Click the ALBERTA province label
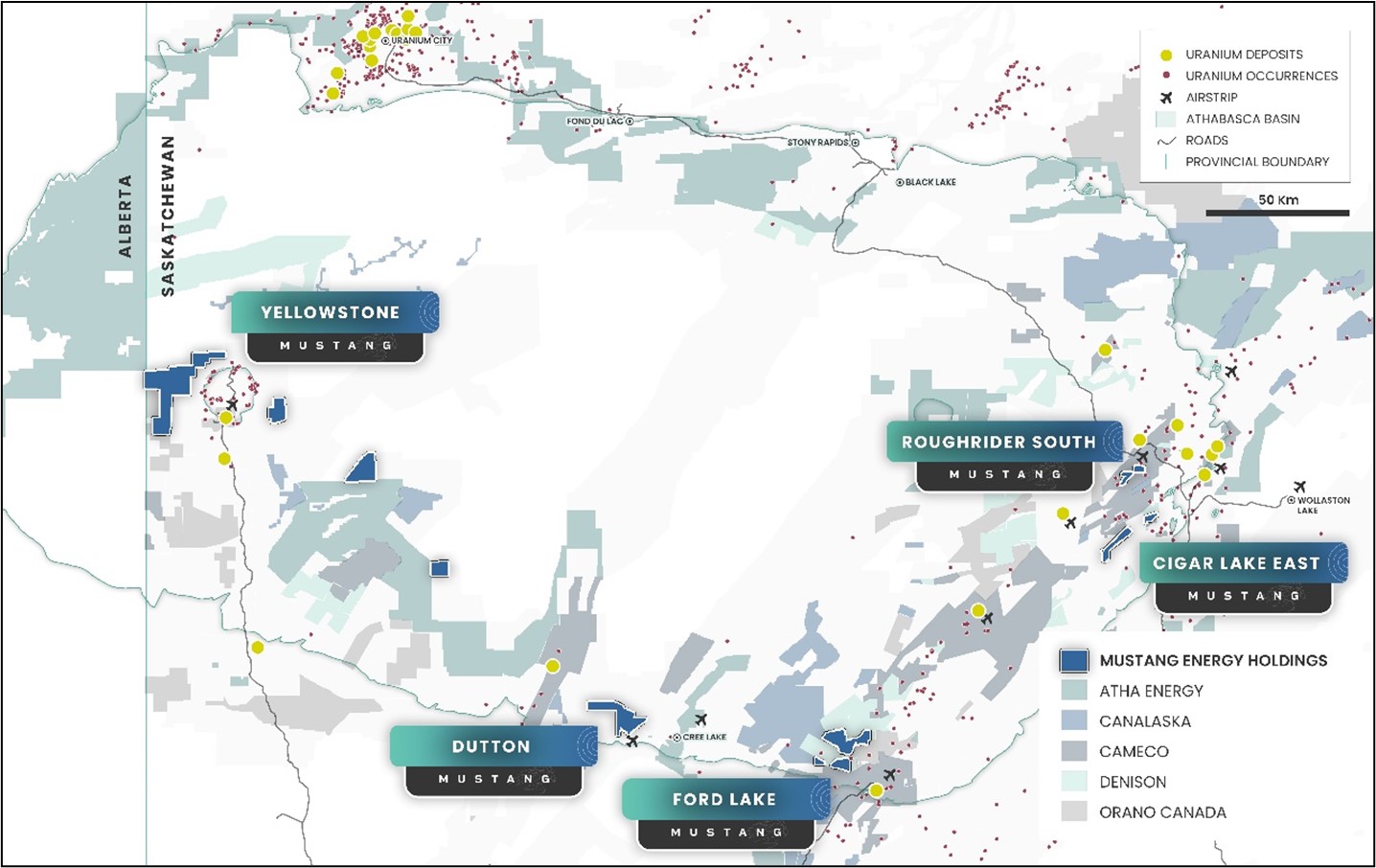This screenshot has height=868, width=1376. pyautogui.click(x=125, y=217)
